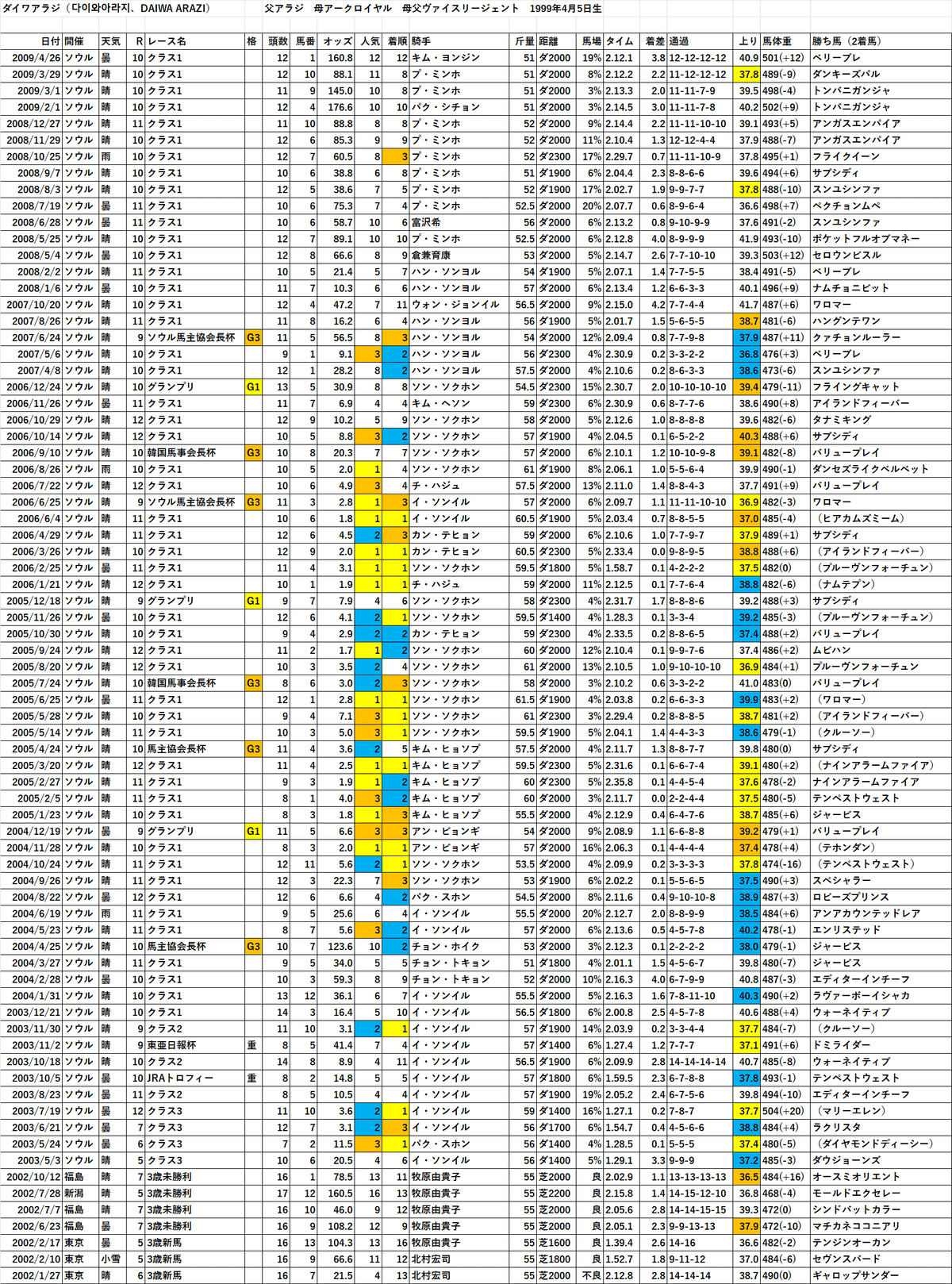Select the date cell 2009/4/26

pyautogui.click(x=36, y=58)
